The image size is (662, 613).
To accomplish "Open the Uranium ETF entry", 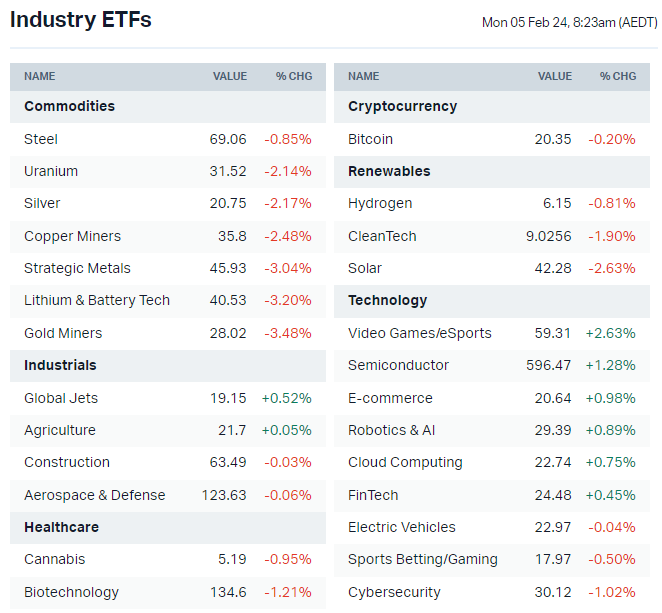I will point(50,171).
